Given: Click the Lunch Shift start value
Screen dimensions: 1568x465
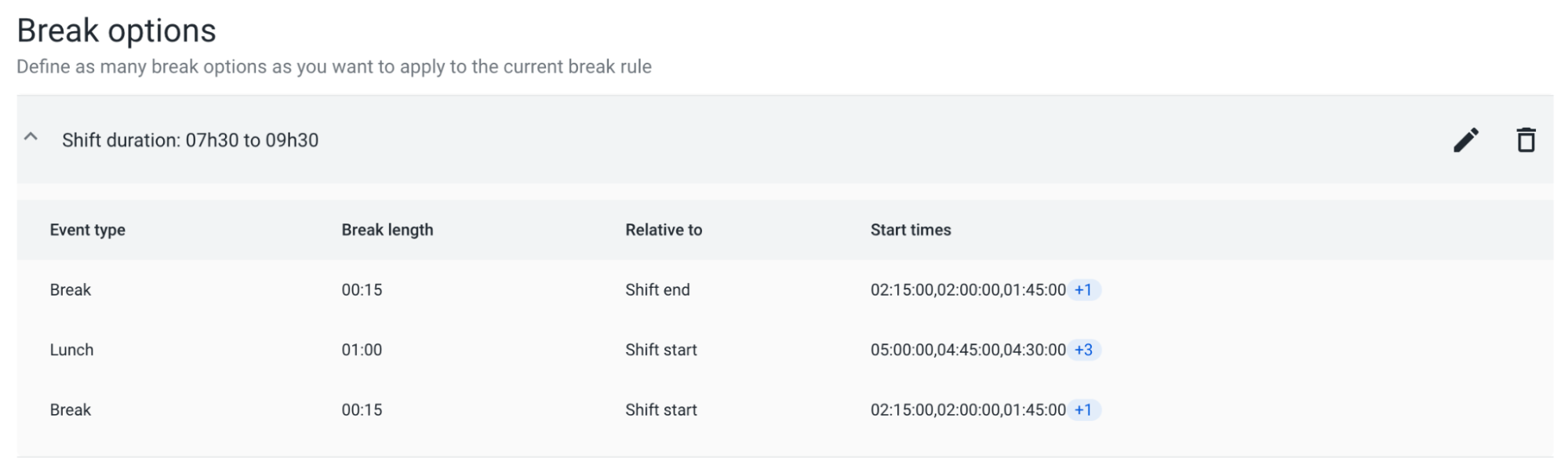Looking at the screenshot, I should click(661, 350).
